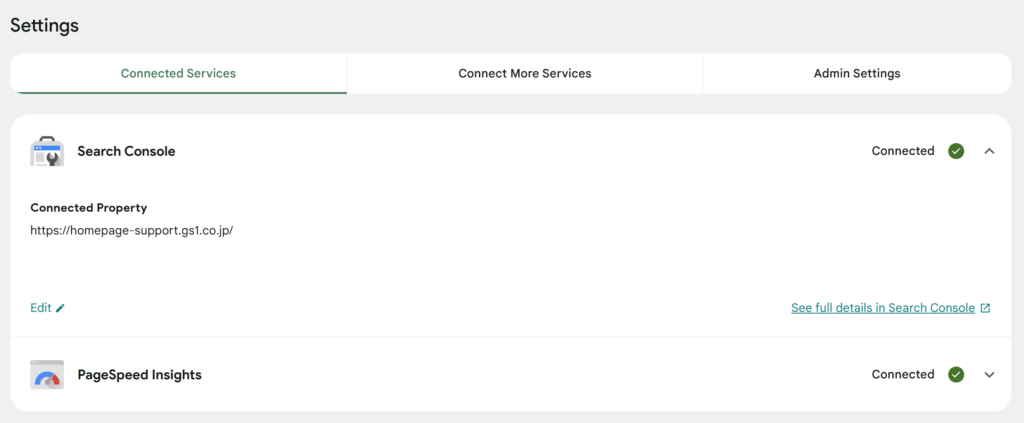Viewport: 1024px width, 423px height.
Task: Switch to the Connected Services tab
Action: [x=178, y=74]
